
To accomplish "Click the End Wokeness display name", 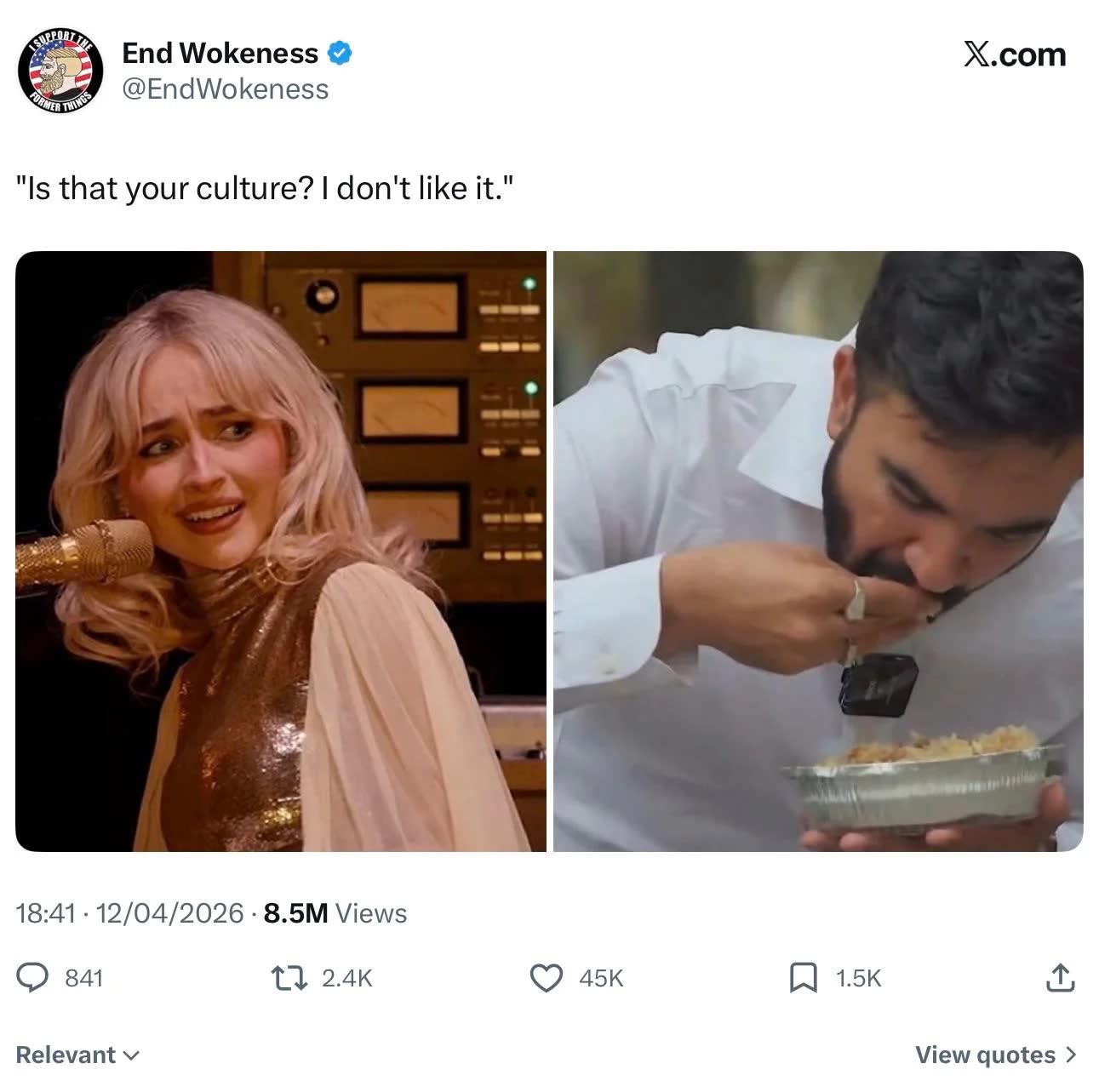I will pos(220,53).
